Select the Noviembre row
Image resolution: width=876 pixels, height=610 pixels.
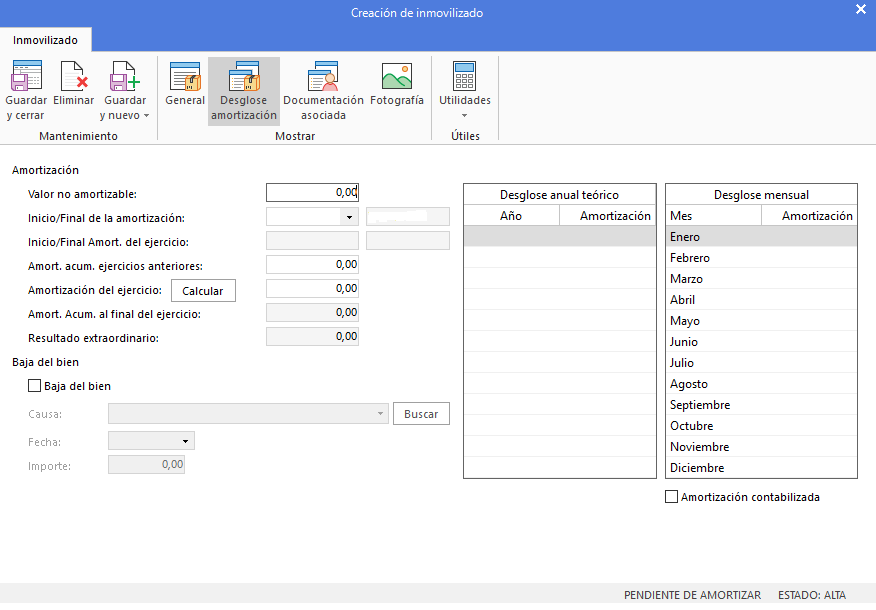761,447
